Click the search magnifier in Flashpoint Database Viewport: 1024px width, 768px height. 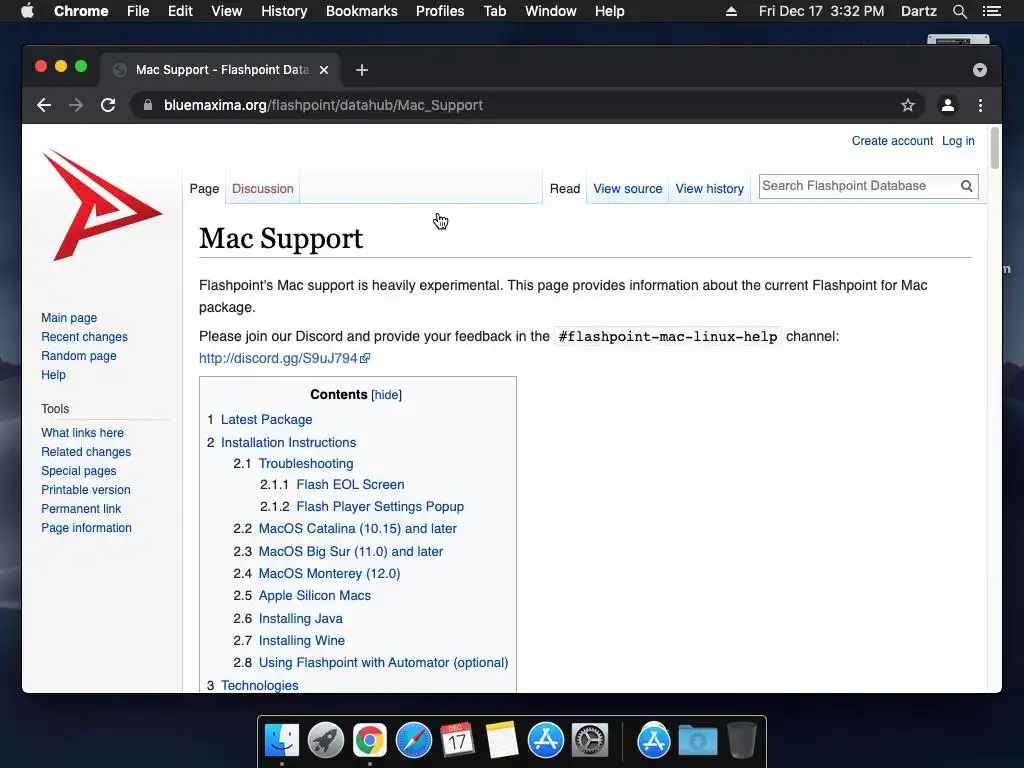pyautogui.click(x=967, y=186)
